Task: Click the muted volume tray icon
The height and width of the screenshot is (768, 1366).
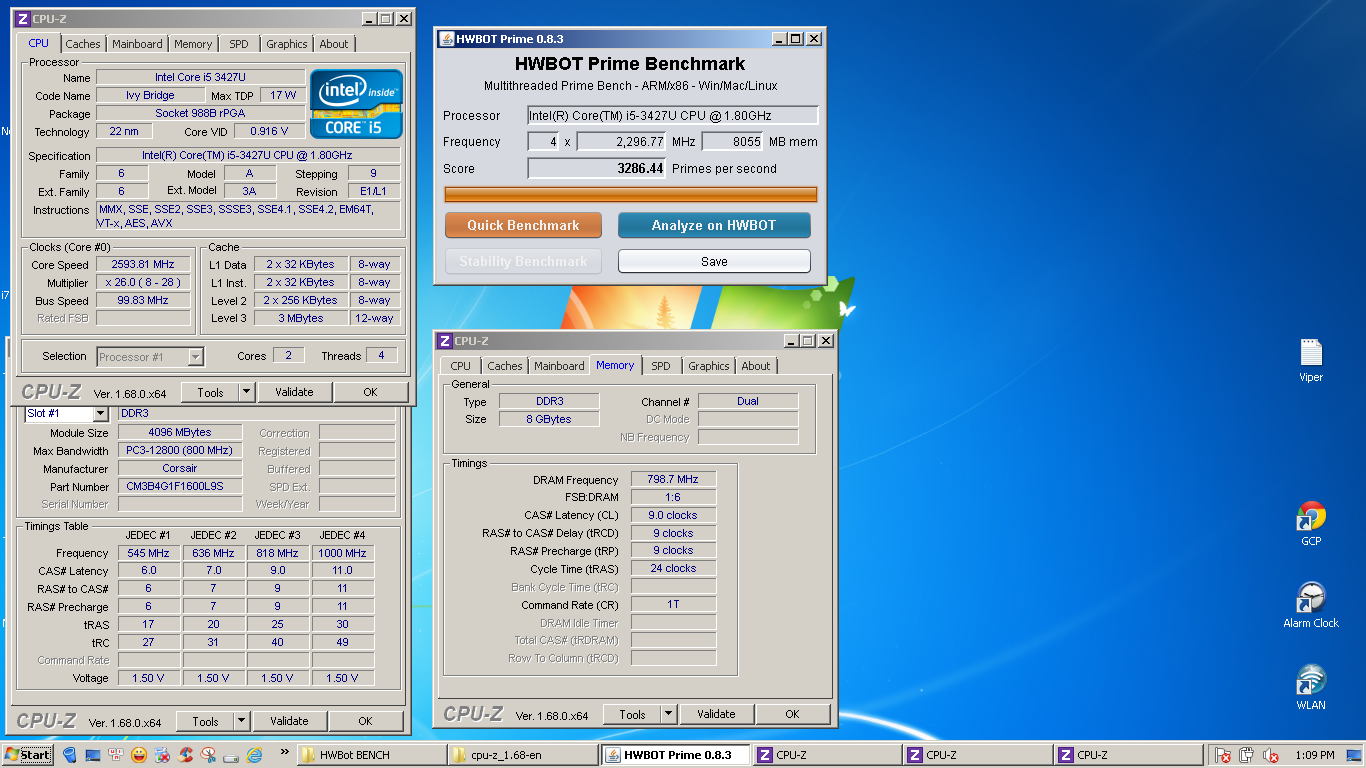Action: click(1271, 755)
